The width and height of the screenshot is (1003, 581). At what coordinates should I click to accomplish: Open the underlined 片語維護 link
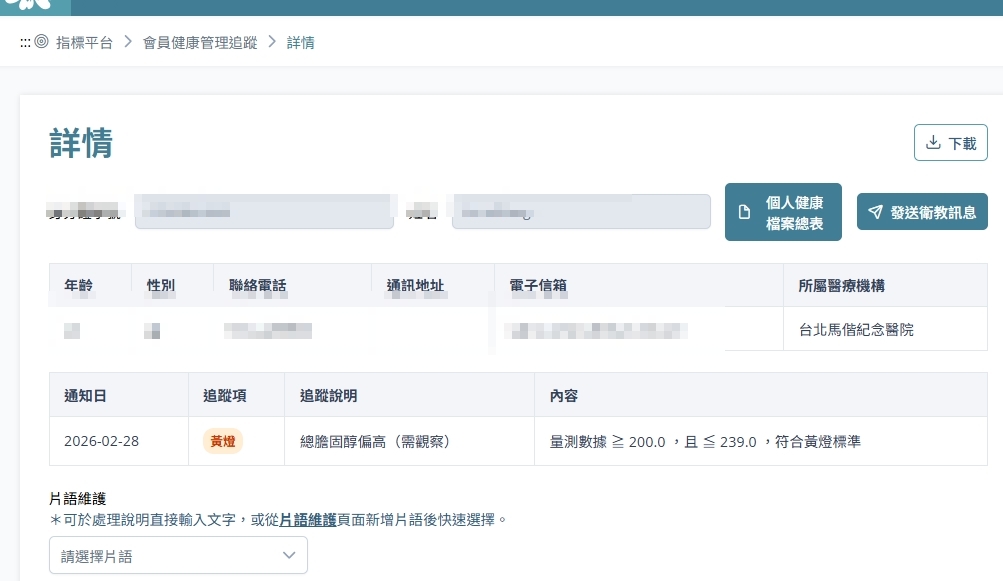coord(307,520)
